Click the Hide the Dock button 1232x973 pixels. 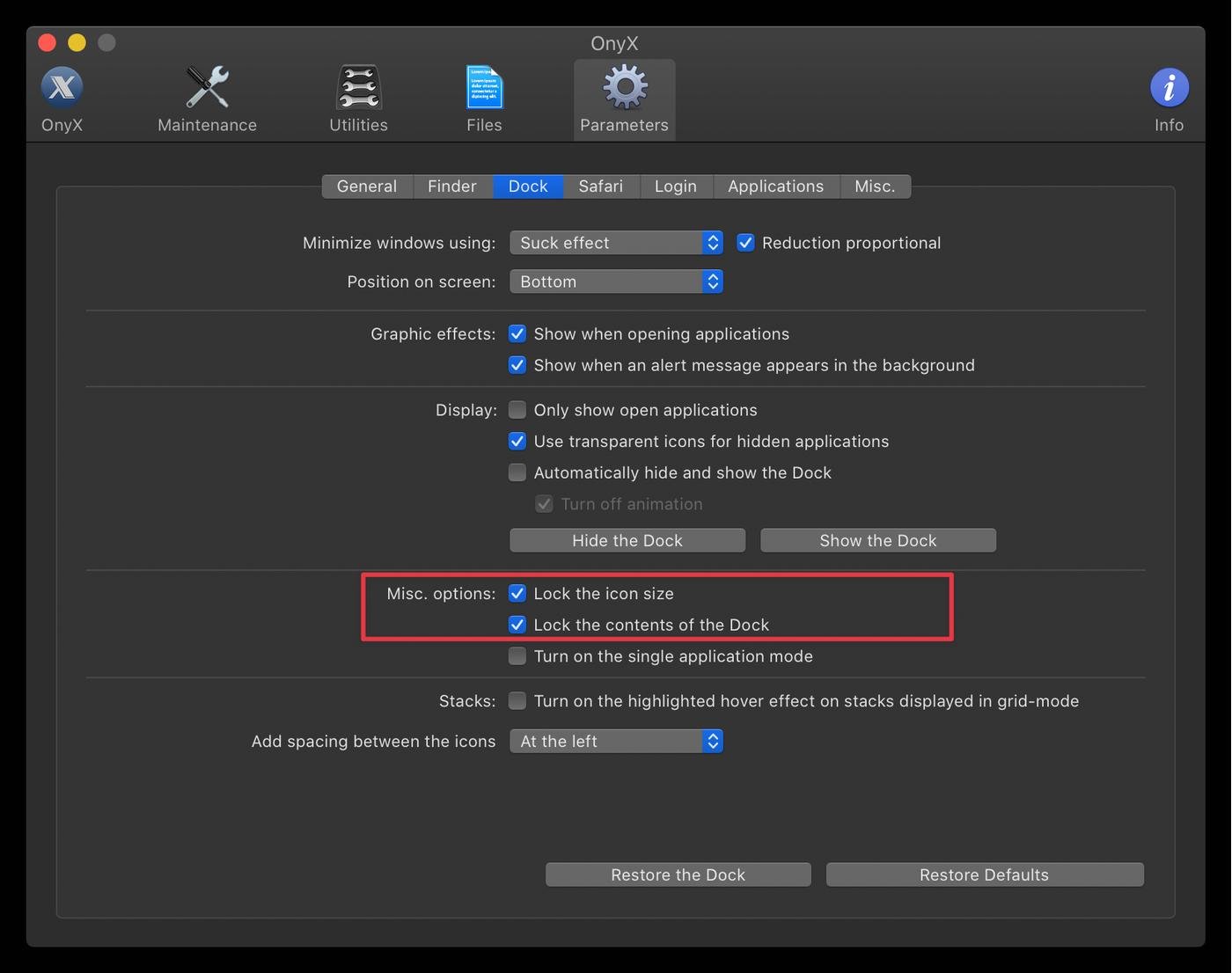point(627,540)
